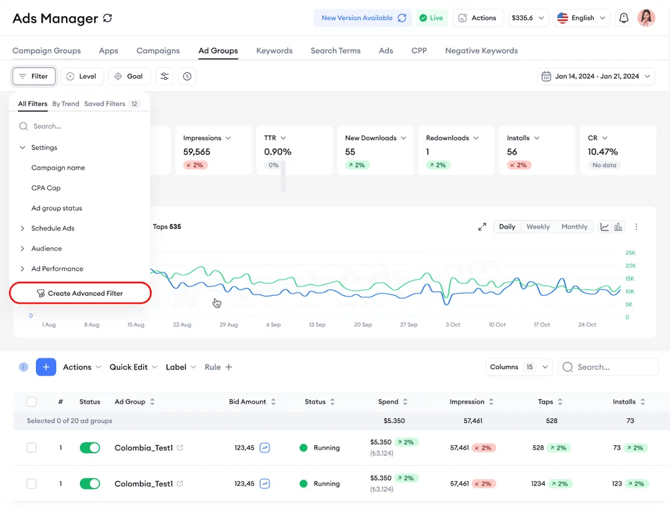Select checkbox for second Colombia_Test1 row
The width and height of the screenshot is (670, 505).
click(x=31, y=484)
